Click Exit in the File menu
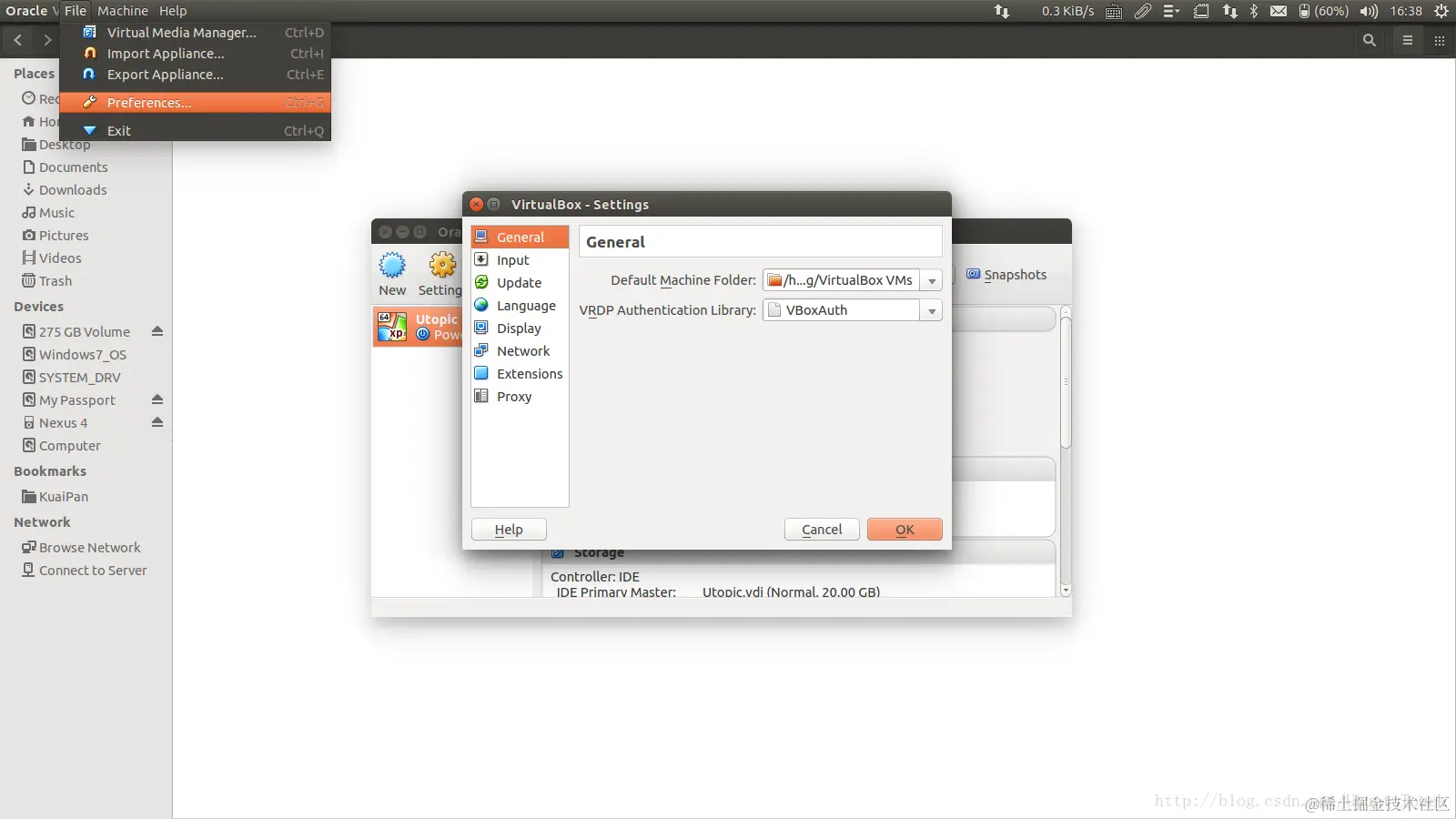 (195, 130)
